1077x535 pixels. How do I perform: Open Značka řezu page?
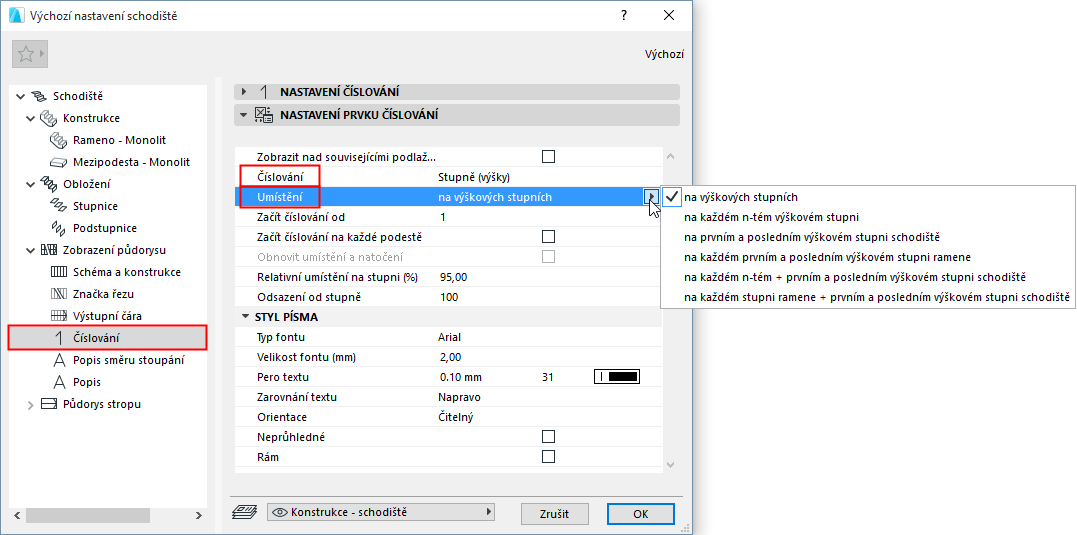pos(103,294)
